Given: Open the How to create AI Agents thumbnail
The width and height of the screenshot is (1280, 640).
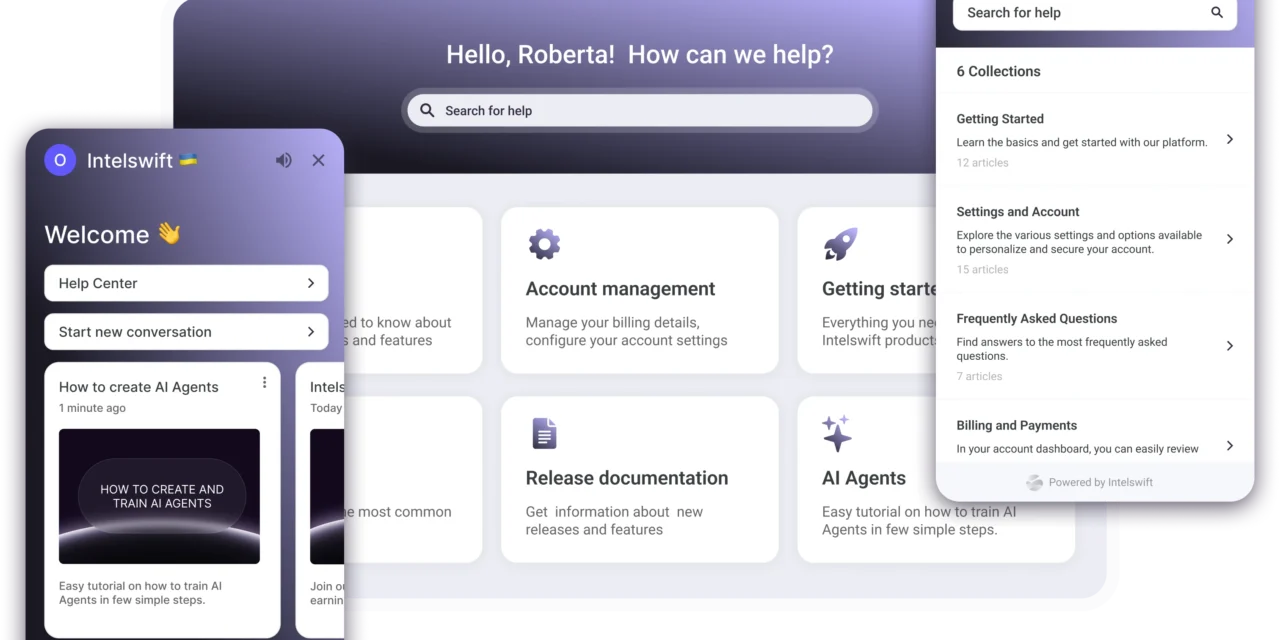Looking at the screenshot, I should (159, 496).
